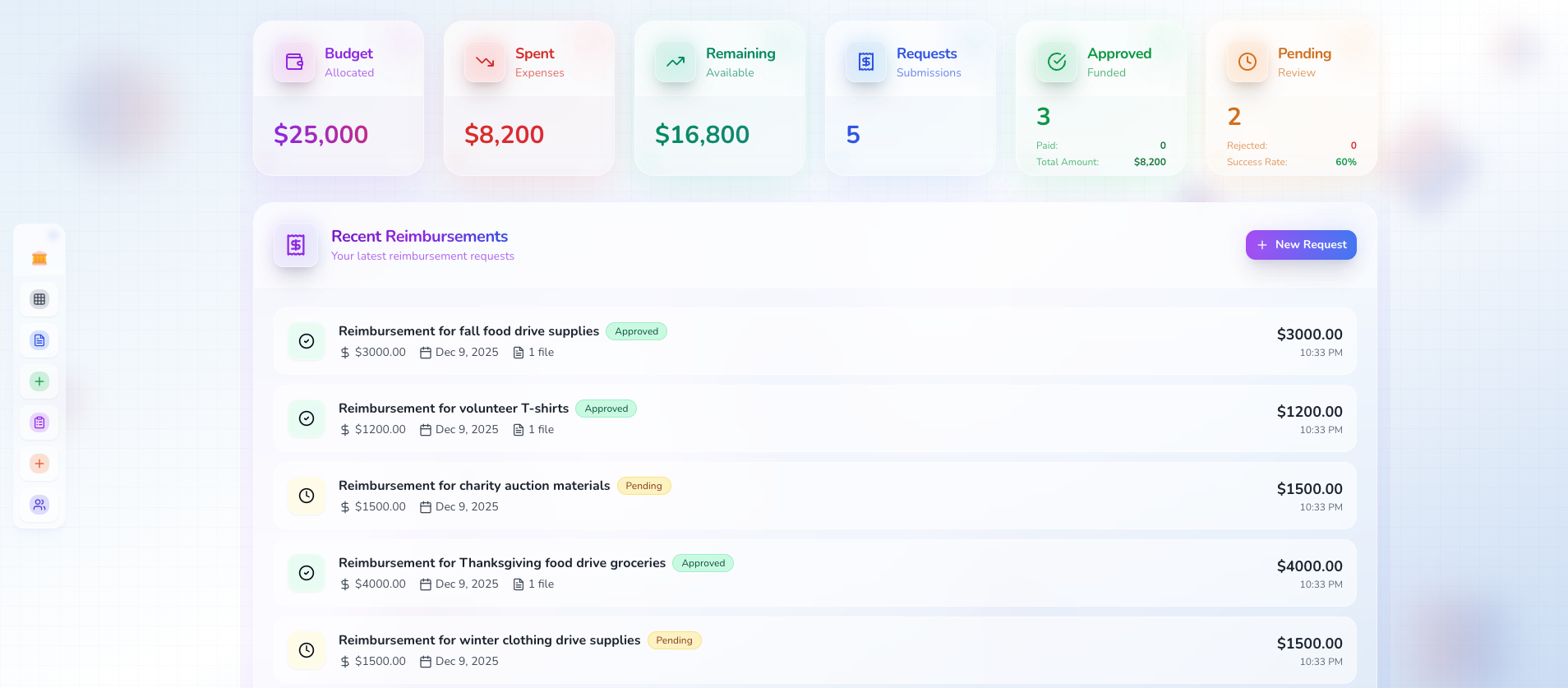Image resolution: width=1568 pixels, height=688 pixels.
Task: Click the Recent Reimbursements heading
Action: pyautogui.click(x=419, y=237)
